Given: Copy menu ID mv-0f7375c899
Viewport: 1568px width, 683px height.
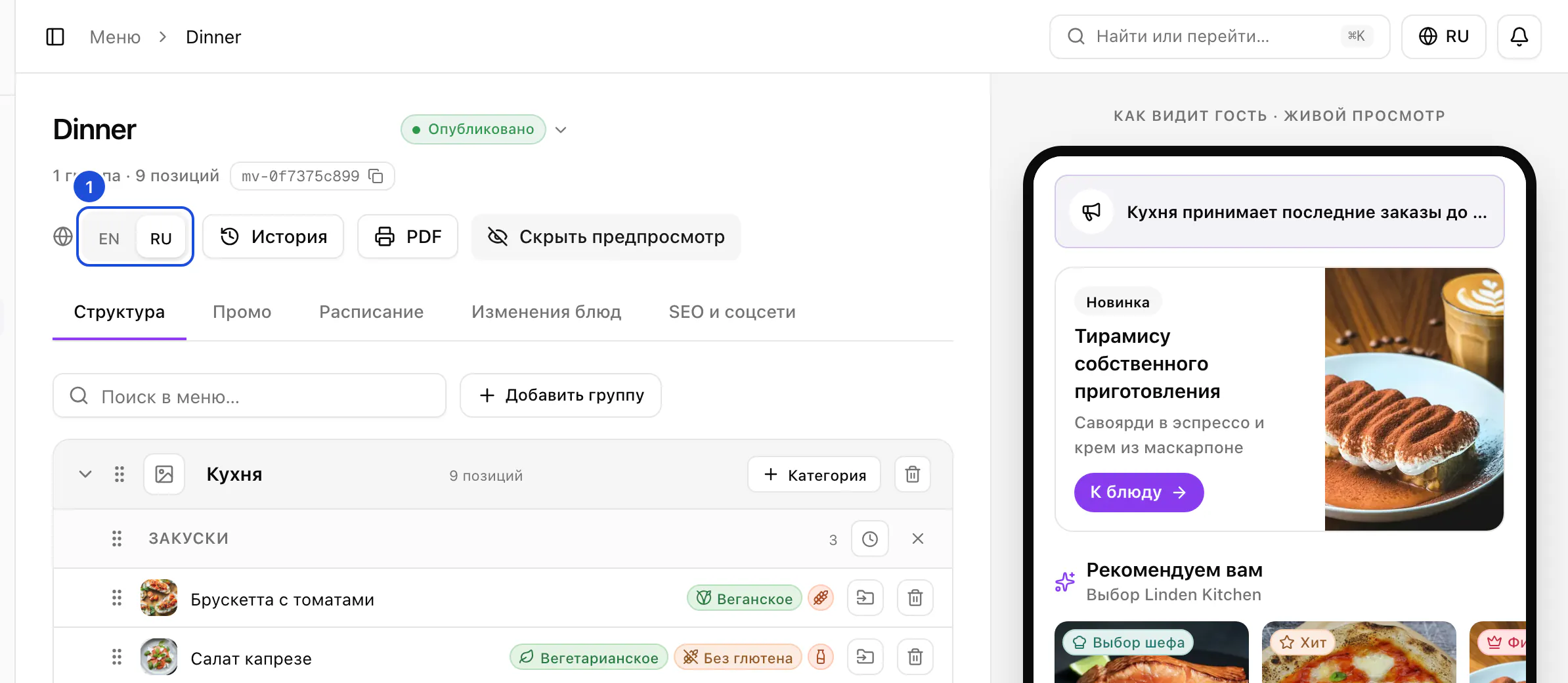Looking at the screenshot, I should tap(376, 176).
